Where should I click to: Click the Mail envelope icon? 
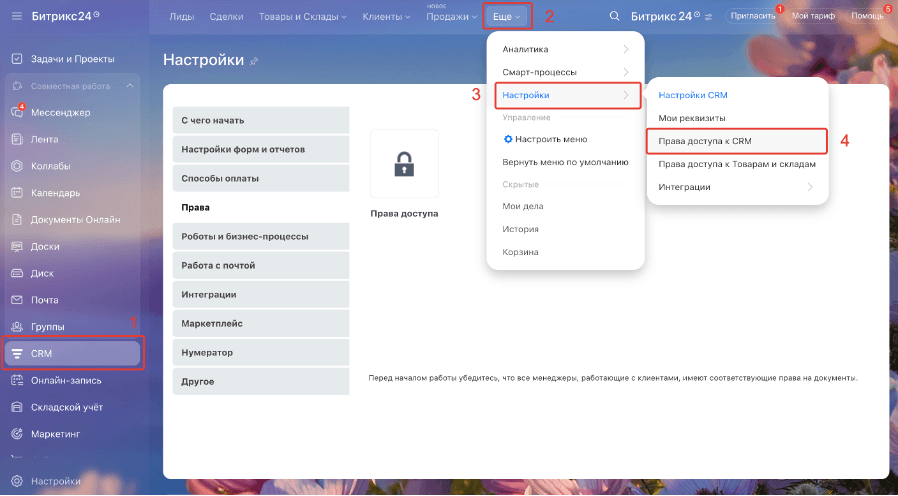point(17,300)
